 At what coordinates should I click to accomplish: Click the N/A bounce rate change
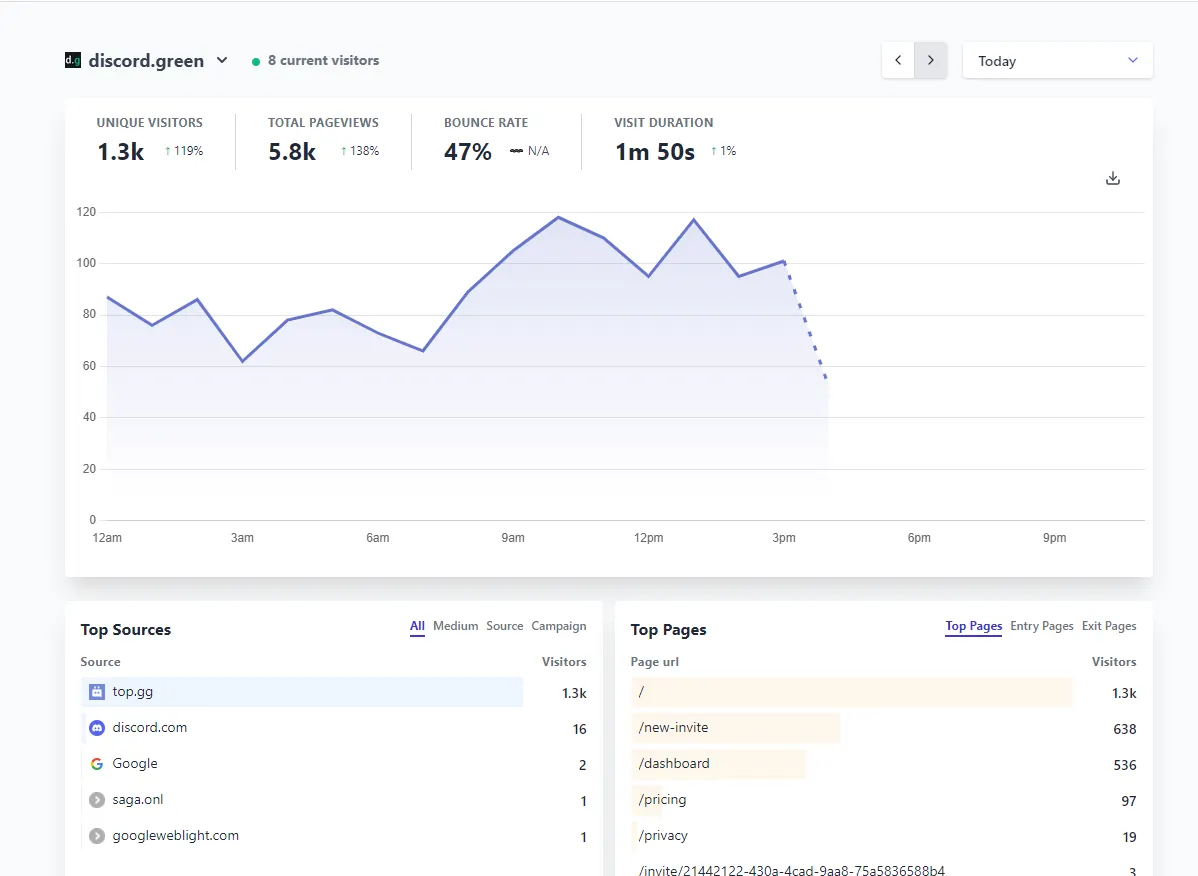[529, 151]
